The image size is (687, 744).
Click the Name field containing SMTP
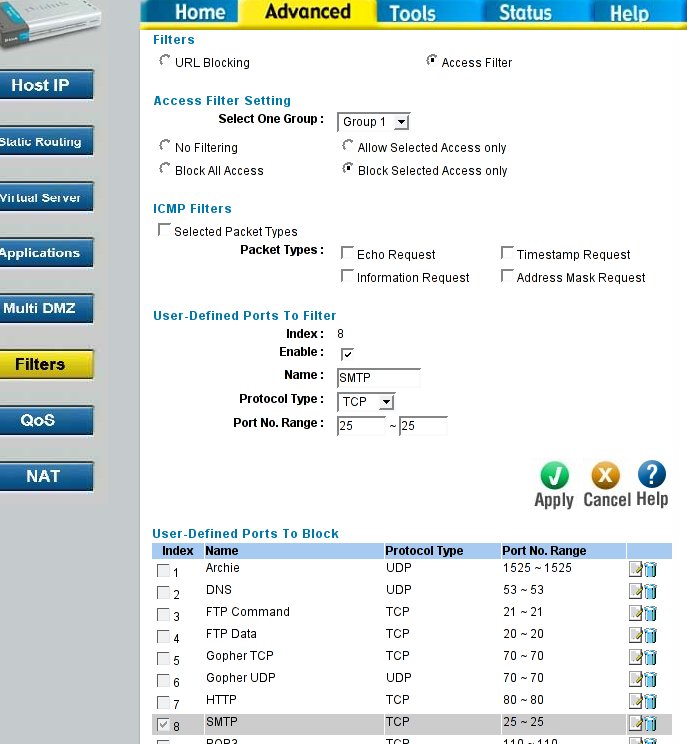click(379, 378)
